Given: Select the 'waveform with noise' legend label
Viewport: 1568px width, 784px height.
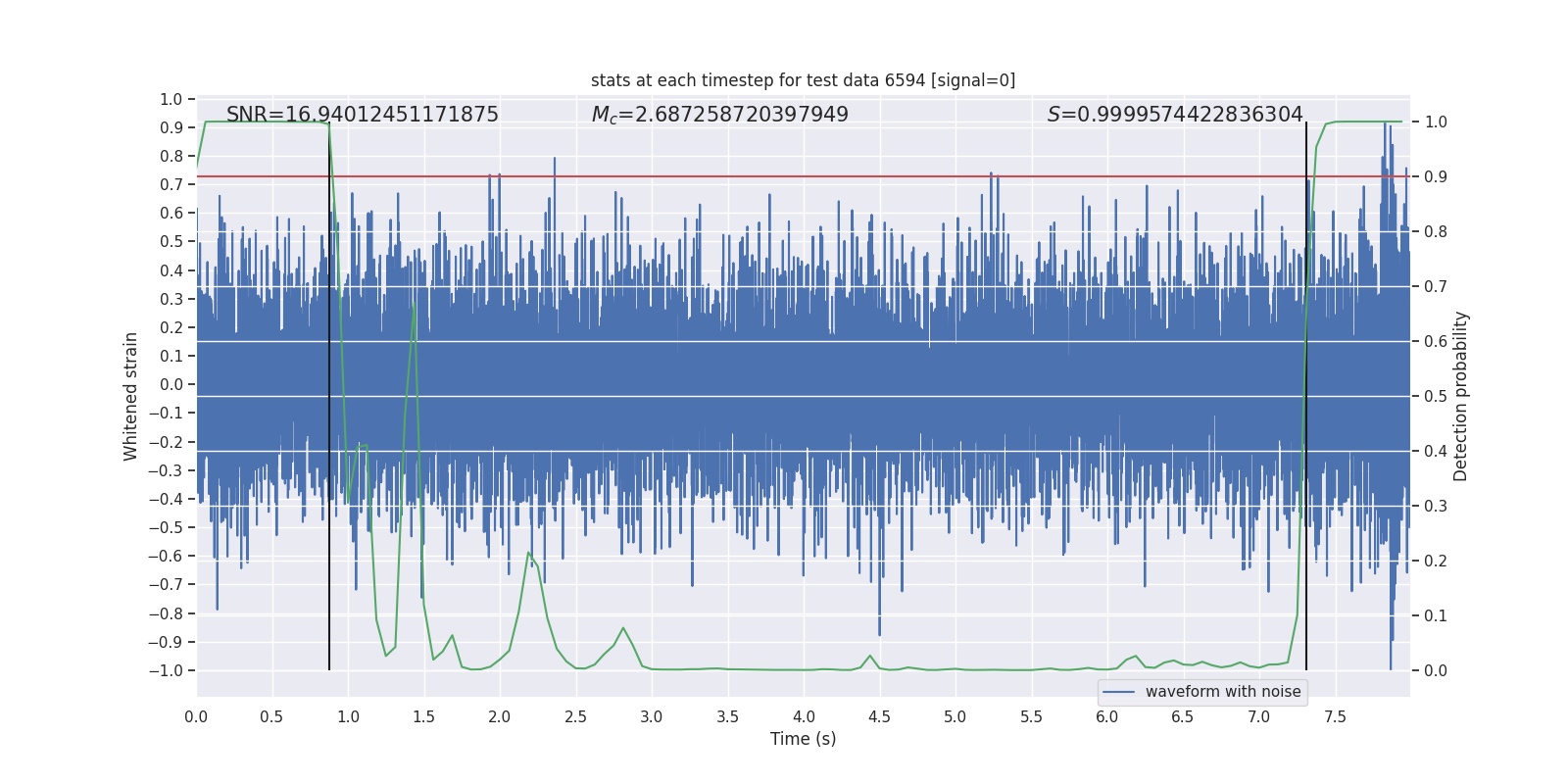Looking at the screenshot, I should pyautogui.click(x=1223, y=692).
